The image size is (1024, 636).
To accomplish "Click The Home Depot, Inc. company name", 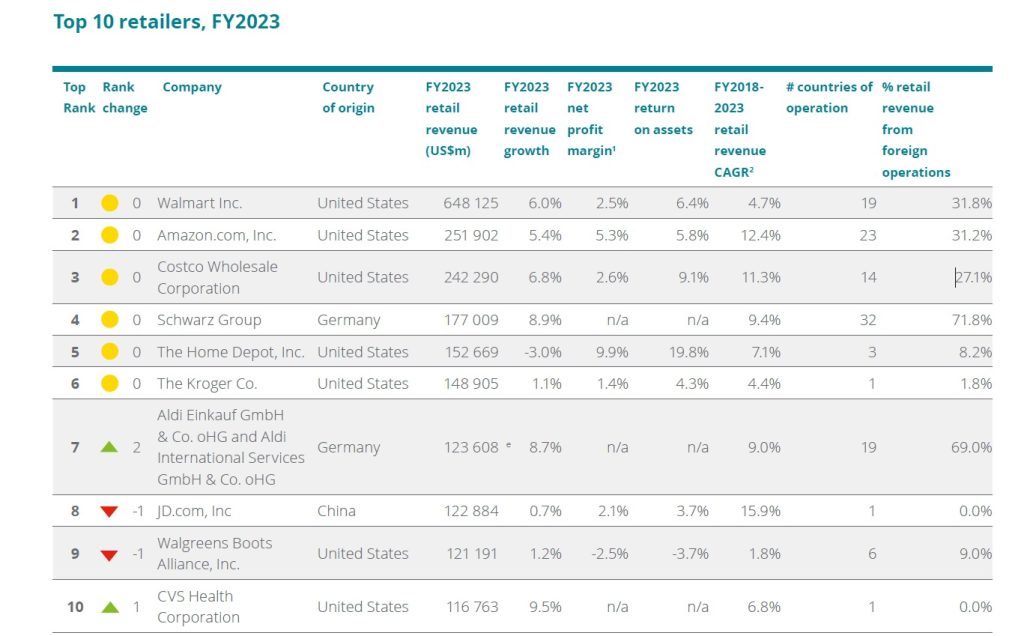I will [x=231, y=352].
